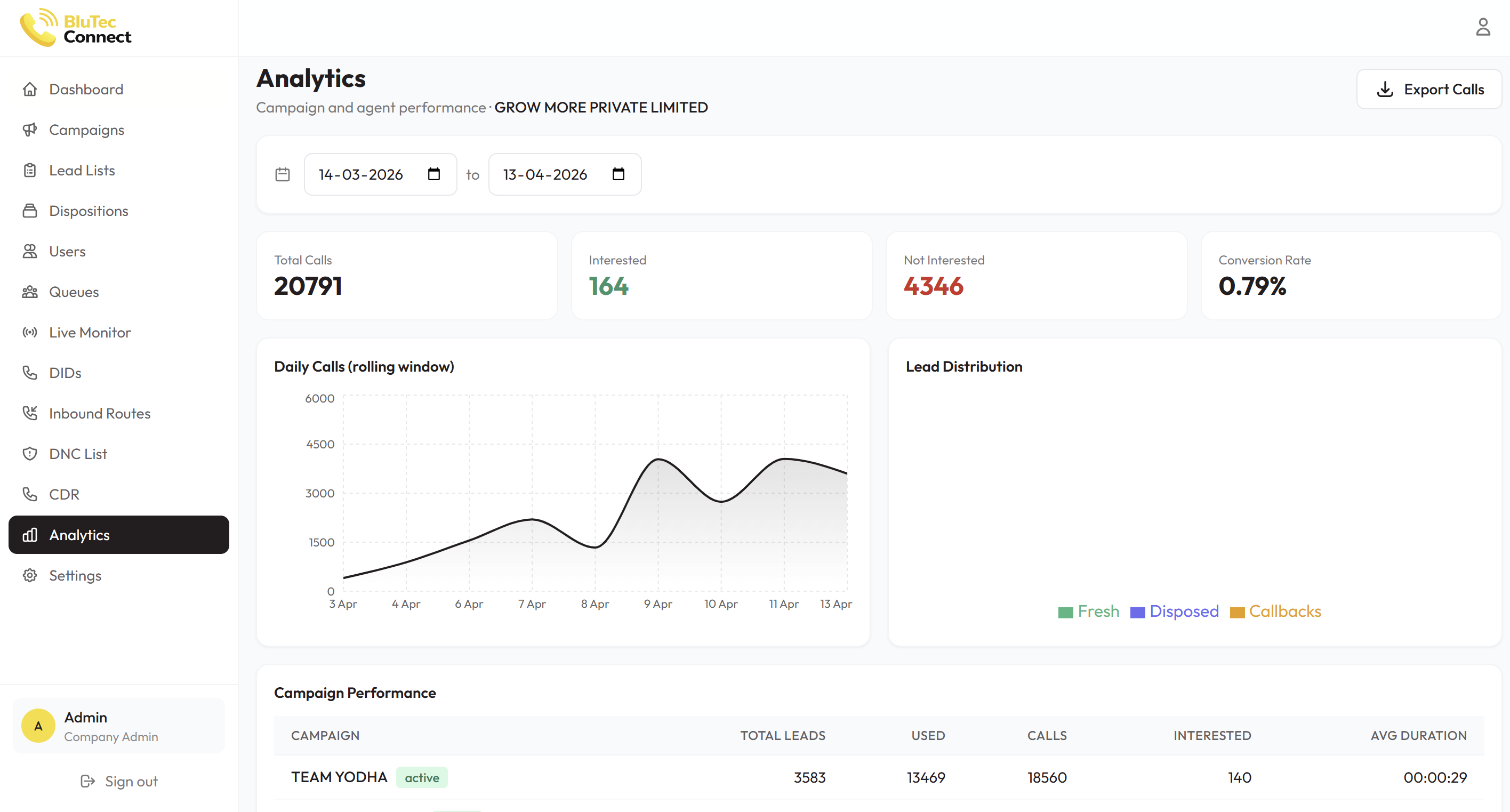1510x812 pixels.
Task: Select the Inbound Routes phone icon
Action: [x=30, y=413]
